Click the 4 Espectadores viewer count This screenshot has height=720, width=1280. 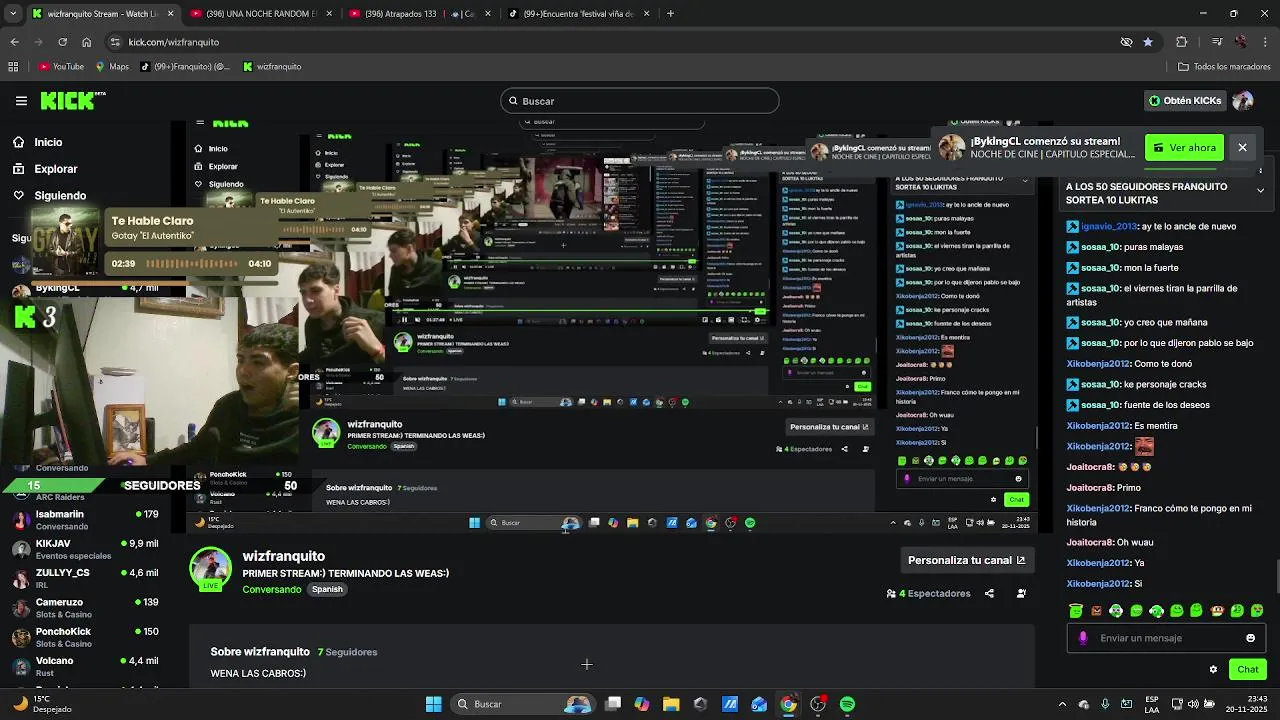[929, 593]
